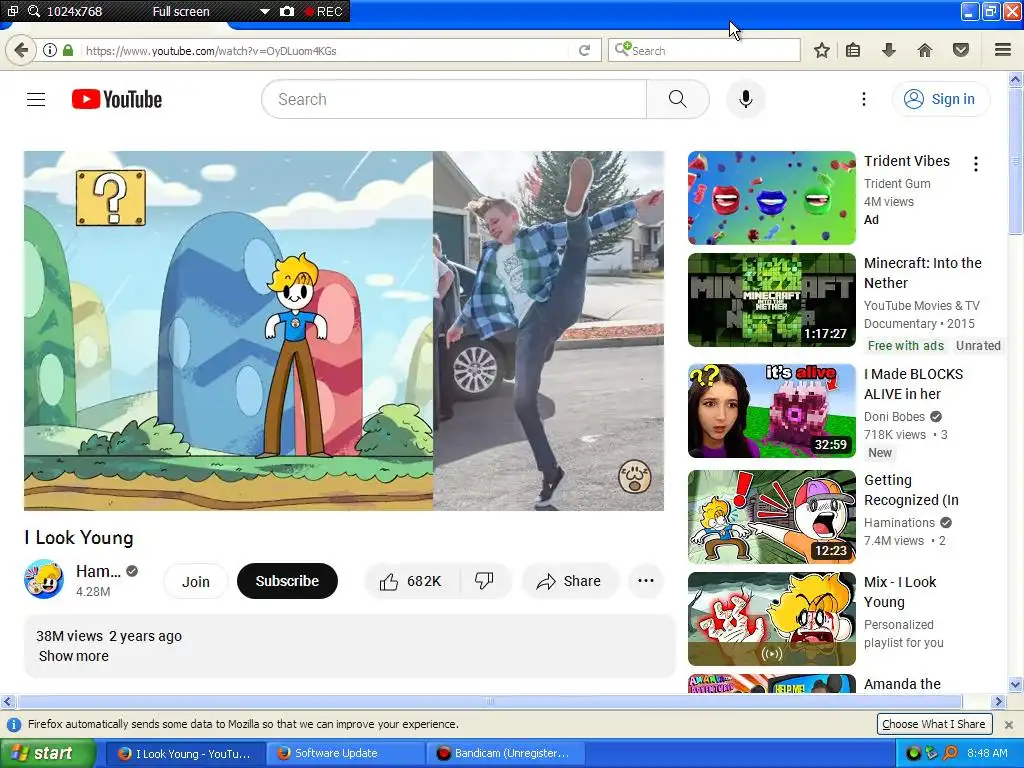Dislike the video with thumbs down
This screenshot has height=768, width=1024.
[x=485, y=581]
